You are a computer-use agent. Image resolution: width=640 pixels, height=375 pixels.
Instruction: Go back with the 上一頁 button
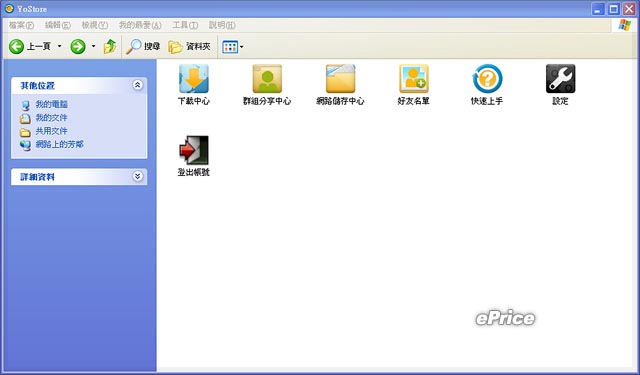pos(29,47)
